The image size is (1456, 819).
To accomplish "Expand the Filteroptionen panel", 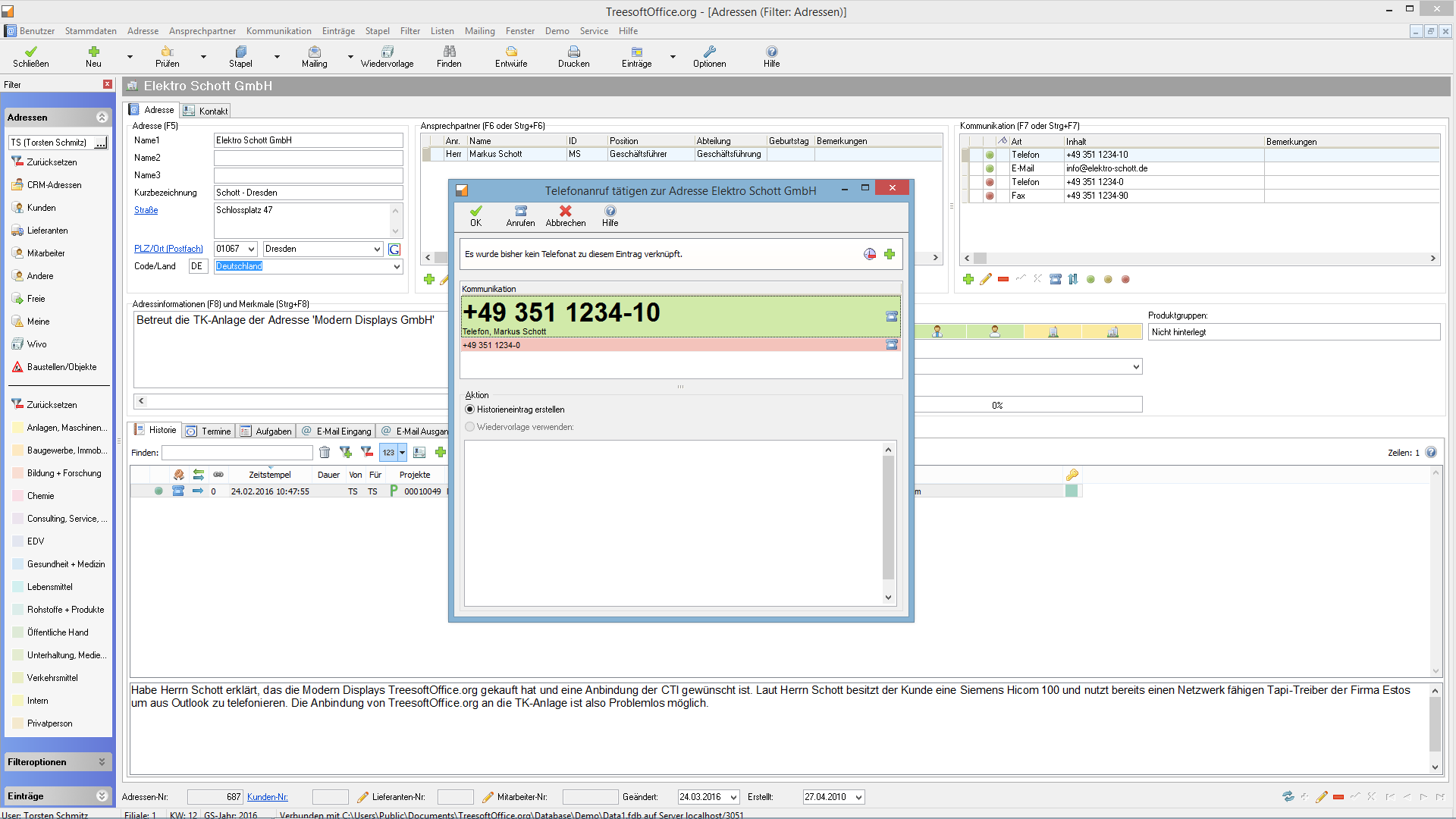I will click(102, 762).
